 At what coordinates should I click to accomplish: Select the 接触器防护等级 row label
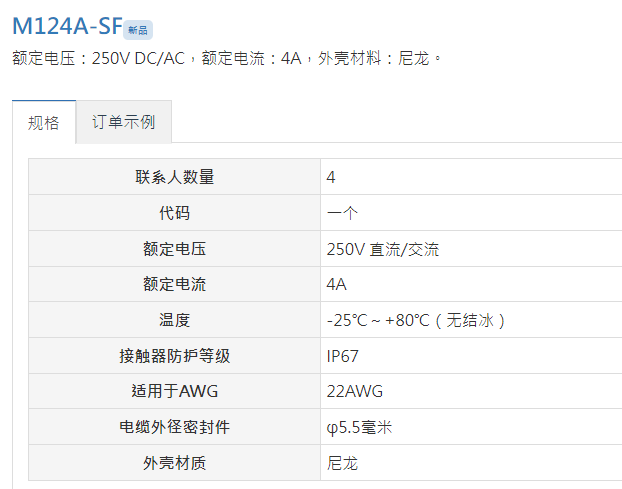[175, 356]
